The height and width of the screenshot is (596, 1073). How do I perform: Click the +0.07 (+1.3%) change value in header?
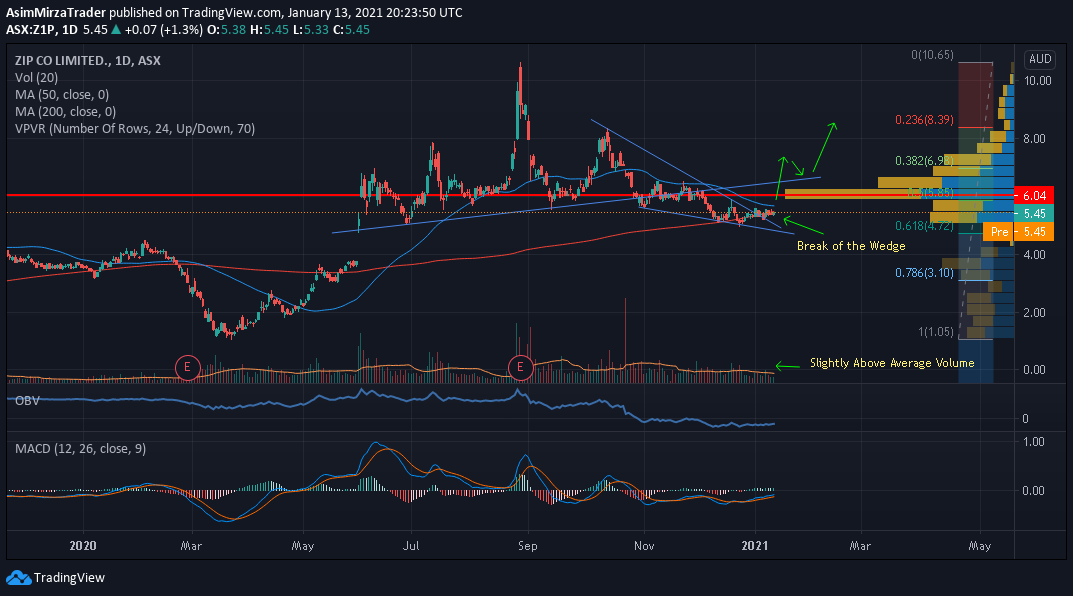click(x=164, y=30)
